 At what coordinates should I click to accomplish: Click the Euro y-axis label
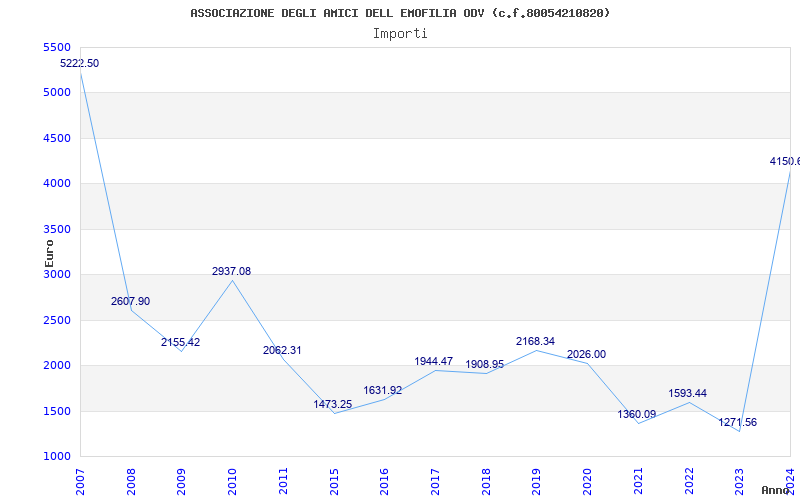48,252
